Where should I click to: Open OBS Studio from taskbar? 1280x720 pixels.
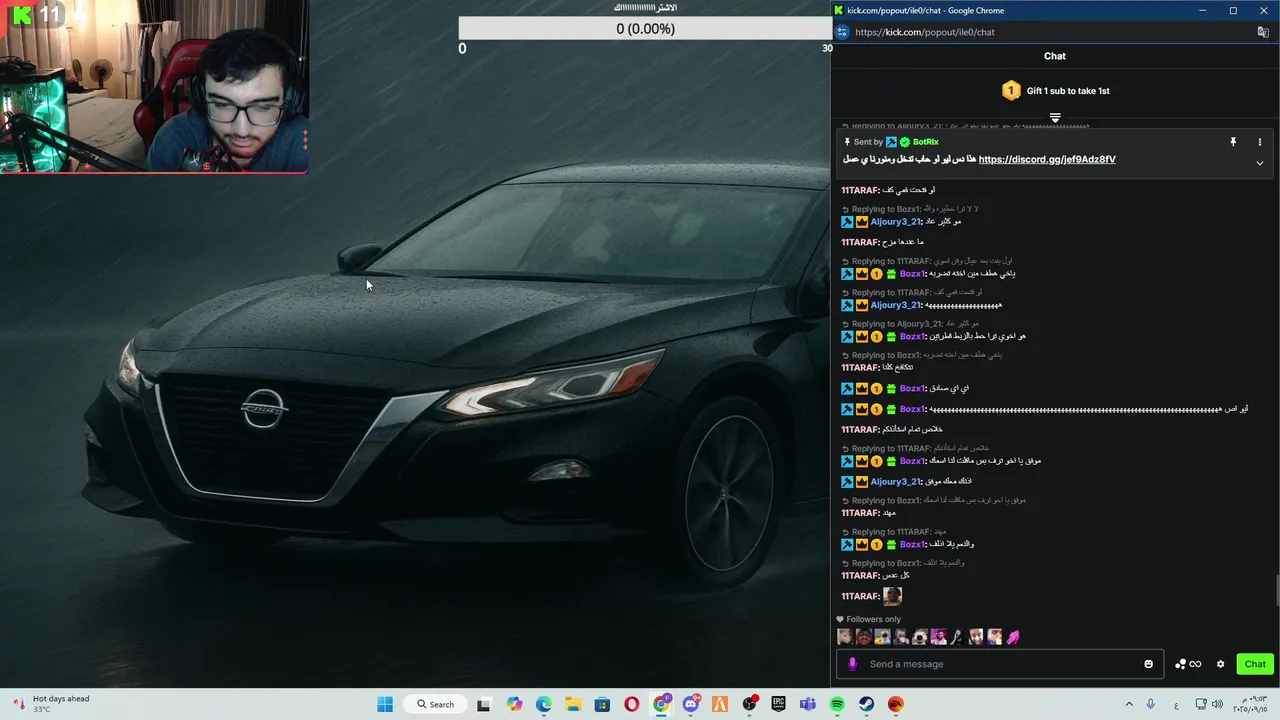[749, 704]
